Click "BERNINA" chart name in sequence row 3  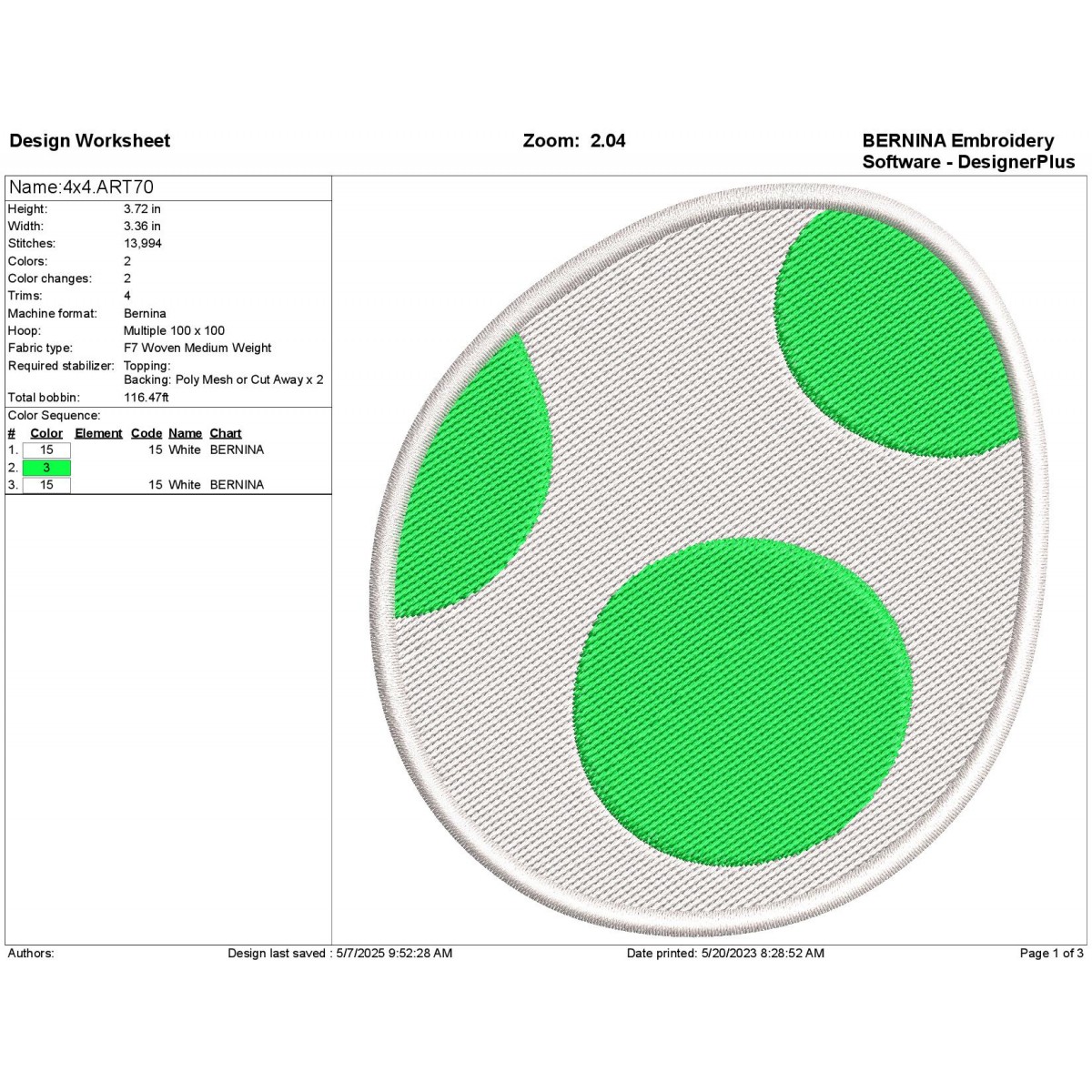click(x=237, y=485)
